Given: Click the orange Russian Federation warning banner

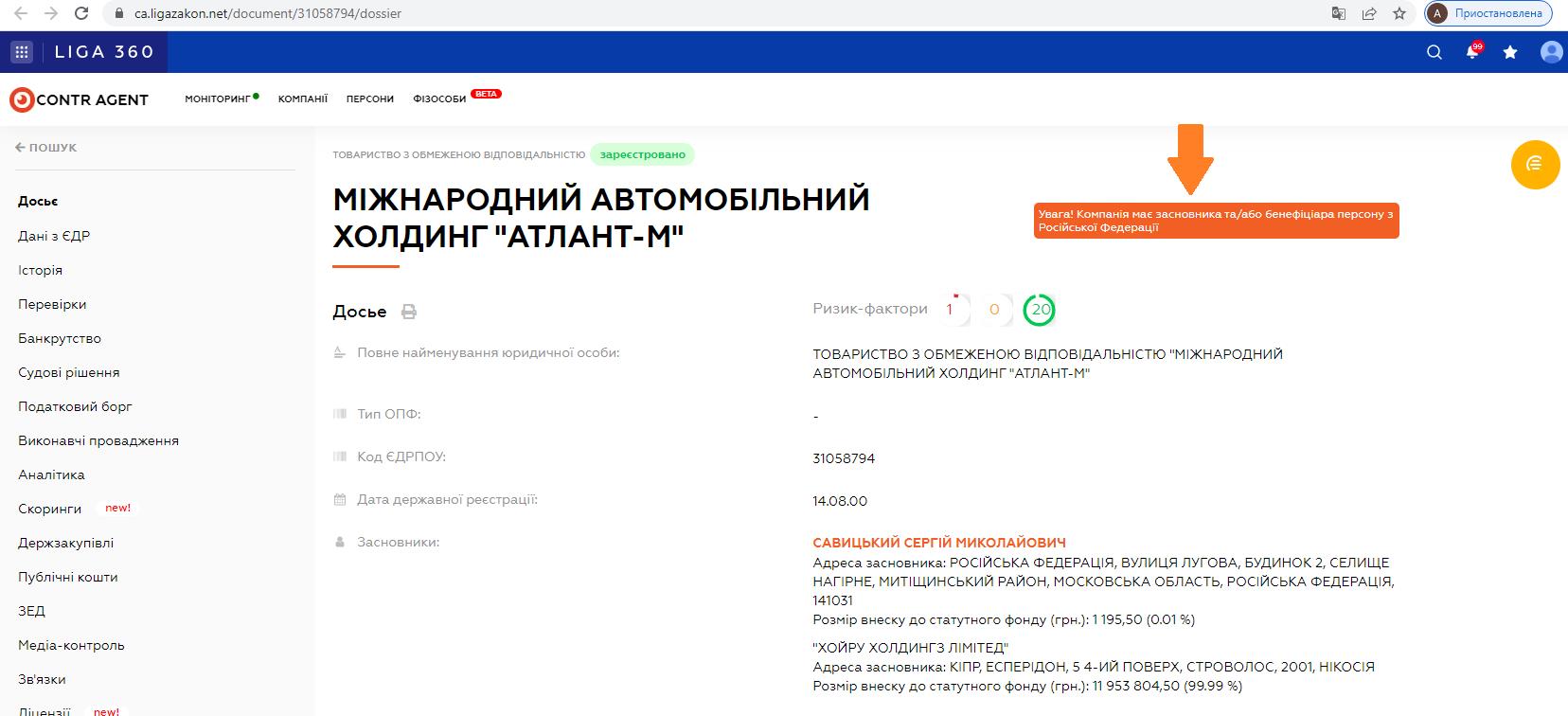Looking at the screenshot, I should [x=1216, y=221].
